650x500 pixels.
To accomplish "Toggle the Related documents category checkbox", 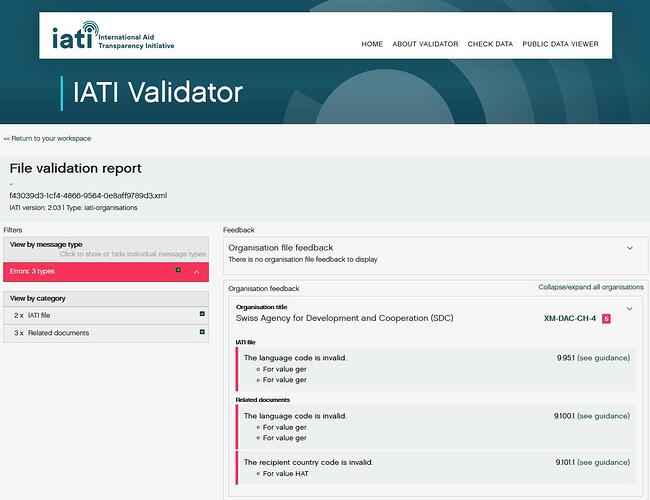I will (202, 332).
